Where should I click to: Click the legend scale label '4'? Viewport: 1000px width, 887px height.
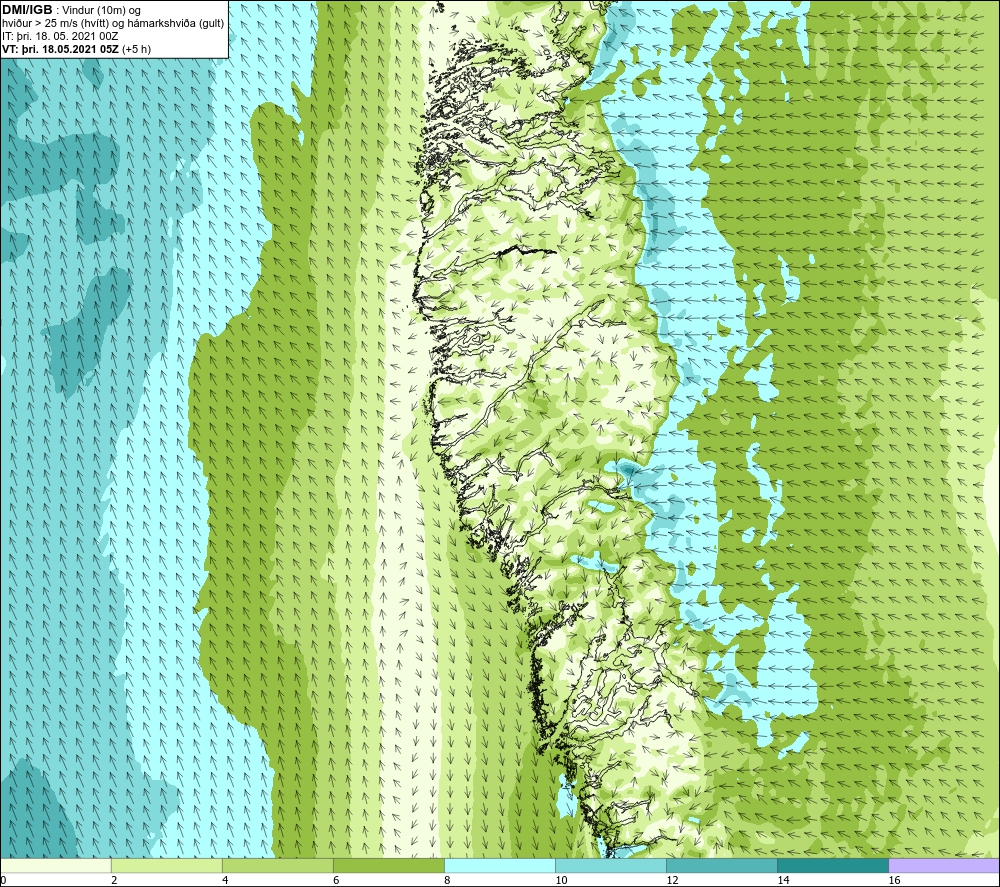[225, 881]
